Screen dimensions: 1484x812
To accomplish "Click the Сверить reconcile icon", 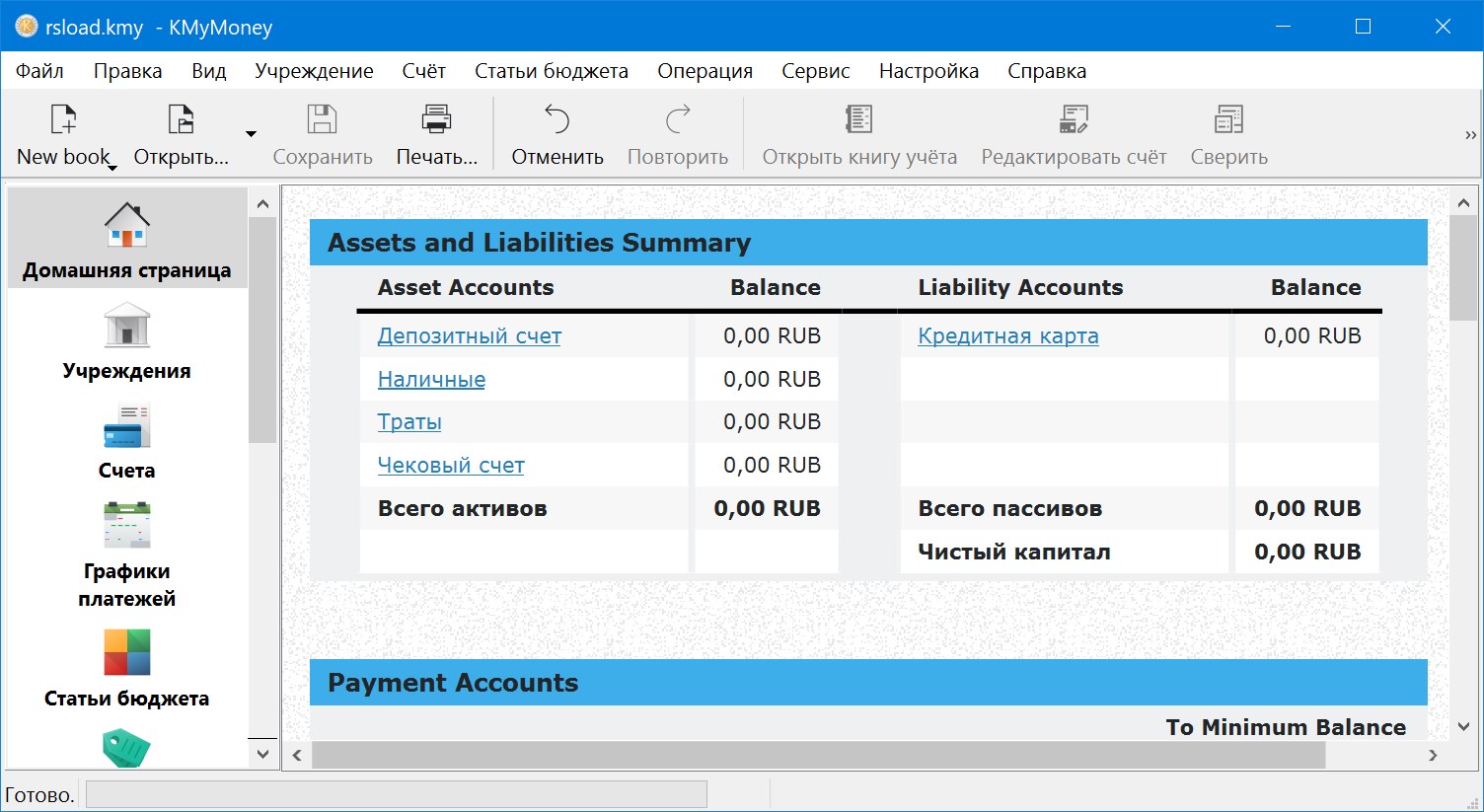I will click(x=1228, y=119).
